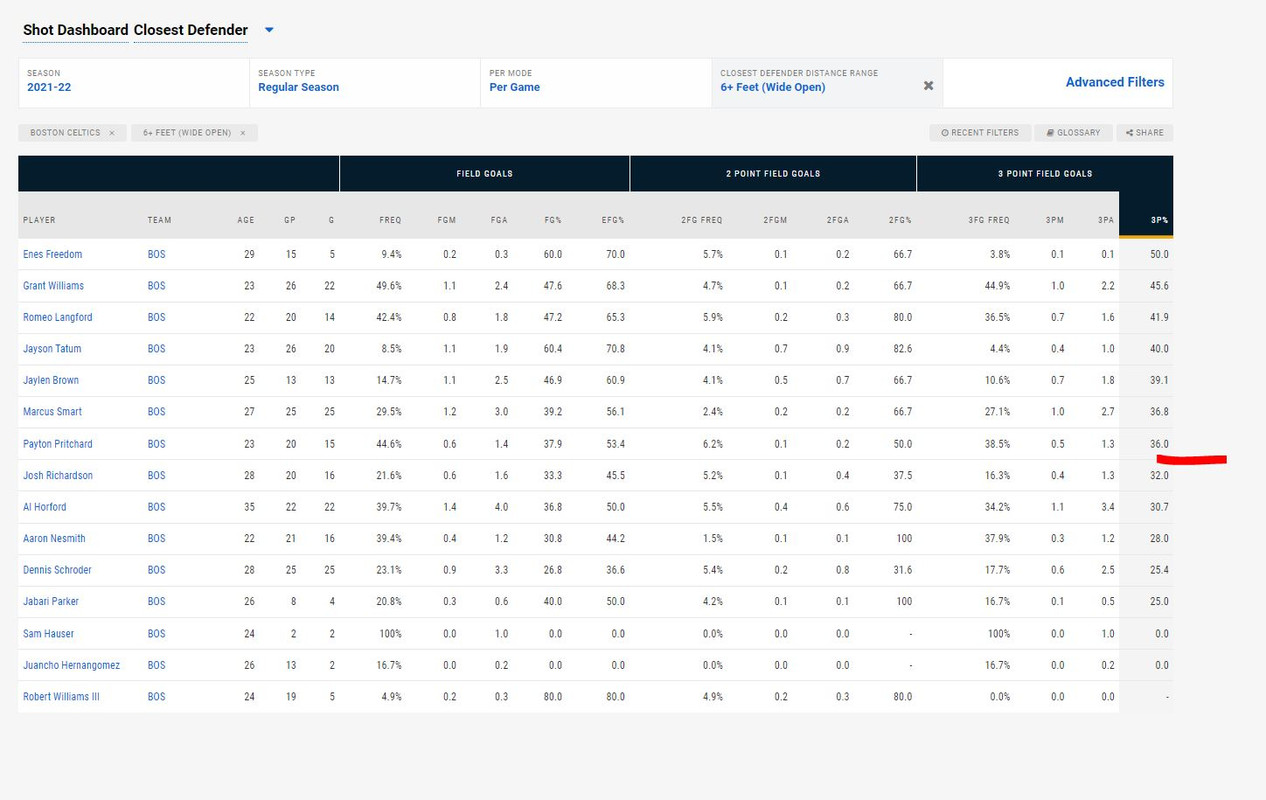Open Jayson Tatum player page

tap(52, 349)
